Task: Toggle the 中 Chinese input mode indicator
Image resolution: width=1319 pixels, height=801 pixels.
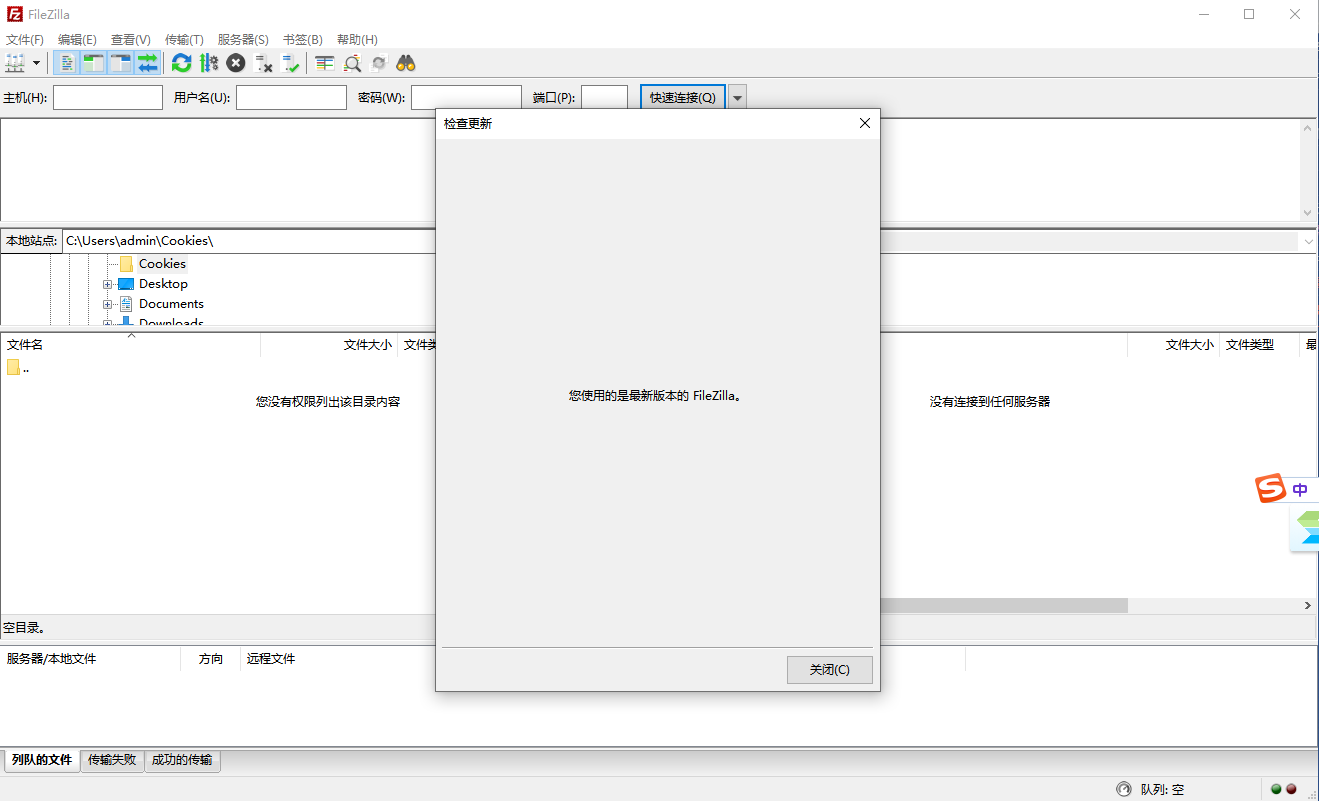Action: pos(1300,490)
